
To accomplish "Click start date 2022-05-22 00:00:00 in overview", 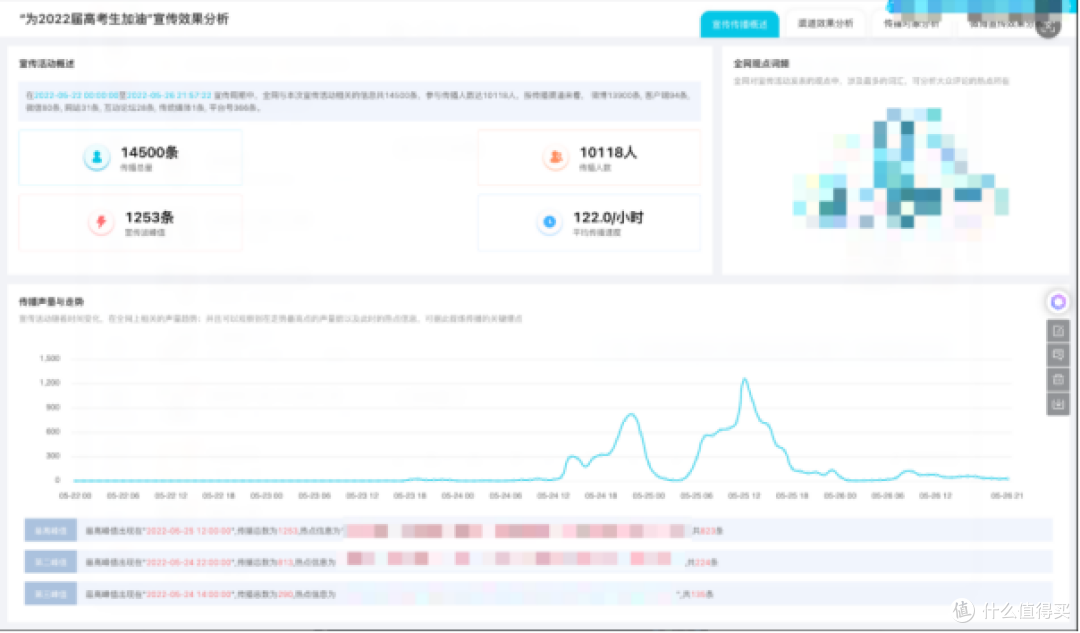I will pyautogui.click(x=76, y=95).
